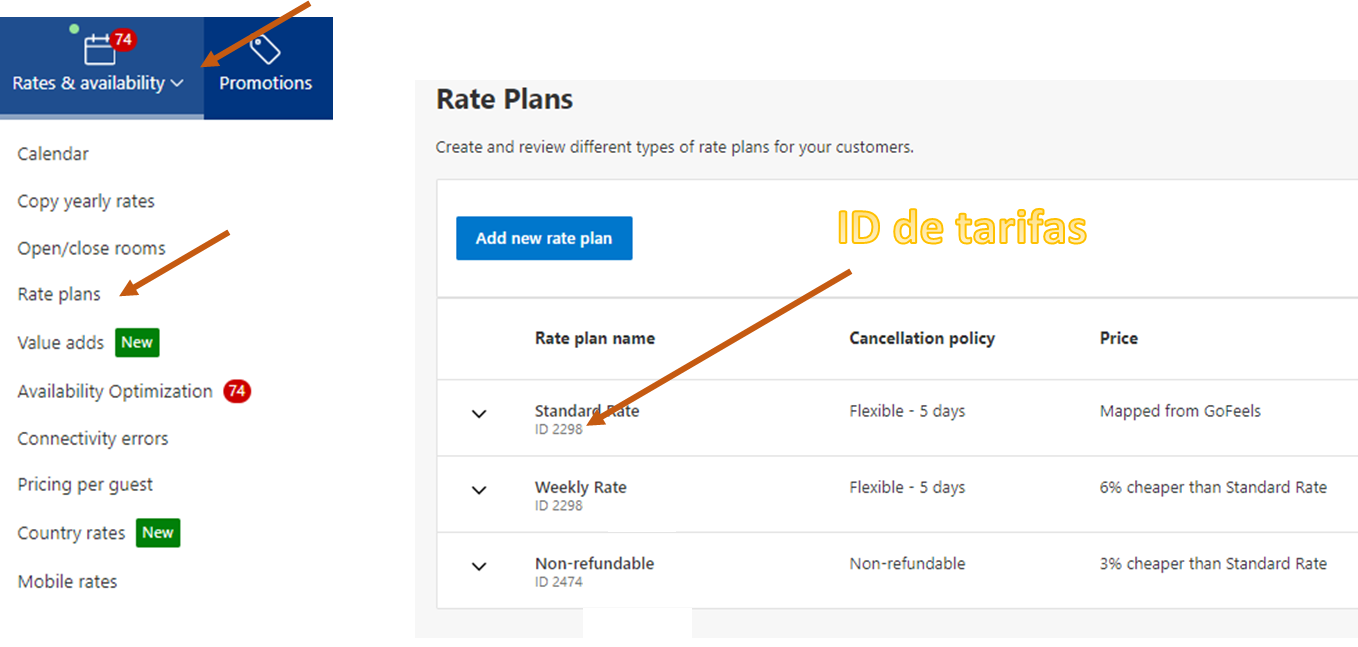Open the Promotions tab
Viewport: 1358px width, 647px height.
266,83
